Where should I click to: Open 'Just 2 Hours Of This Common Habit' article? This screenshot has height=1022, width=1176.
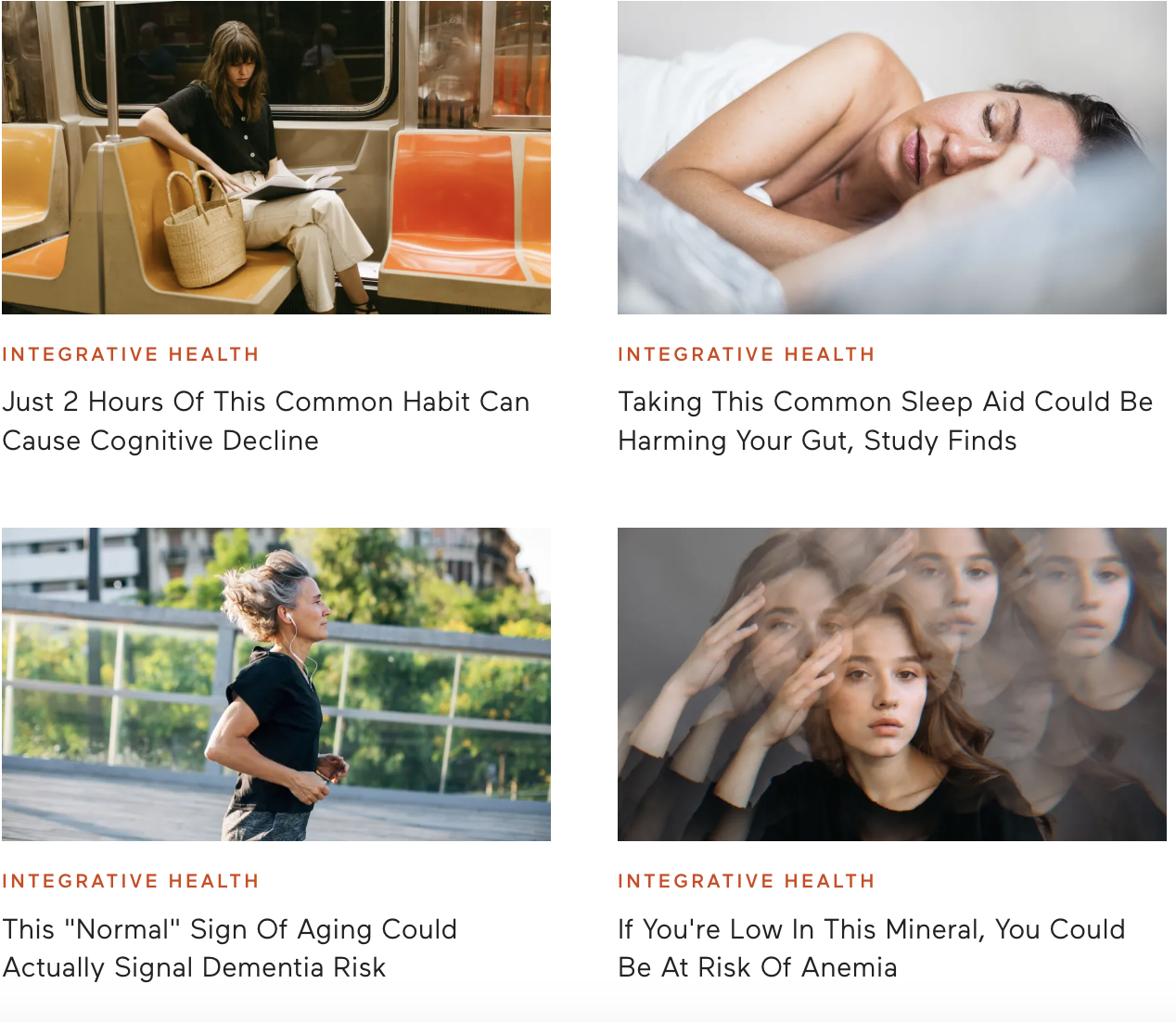pyautogui.click(x=266, y=421)
